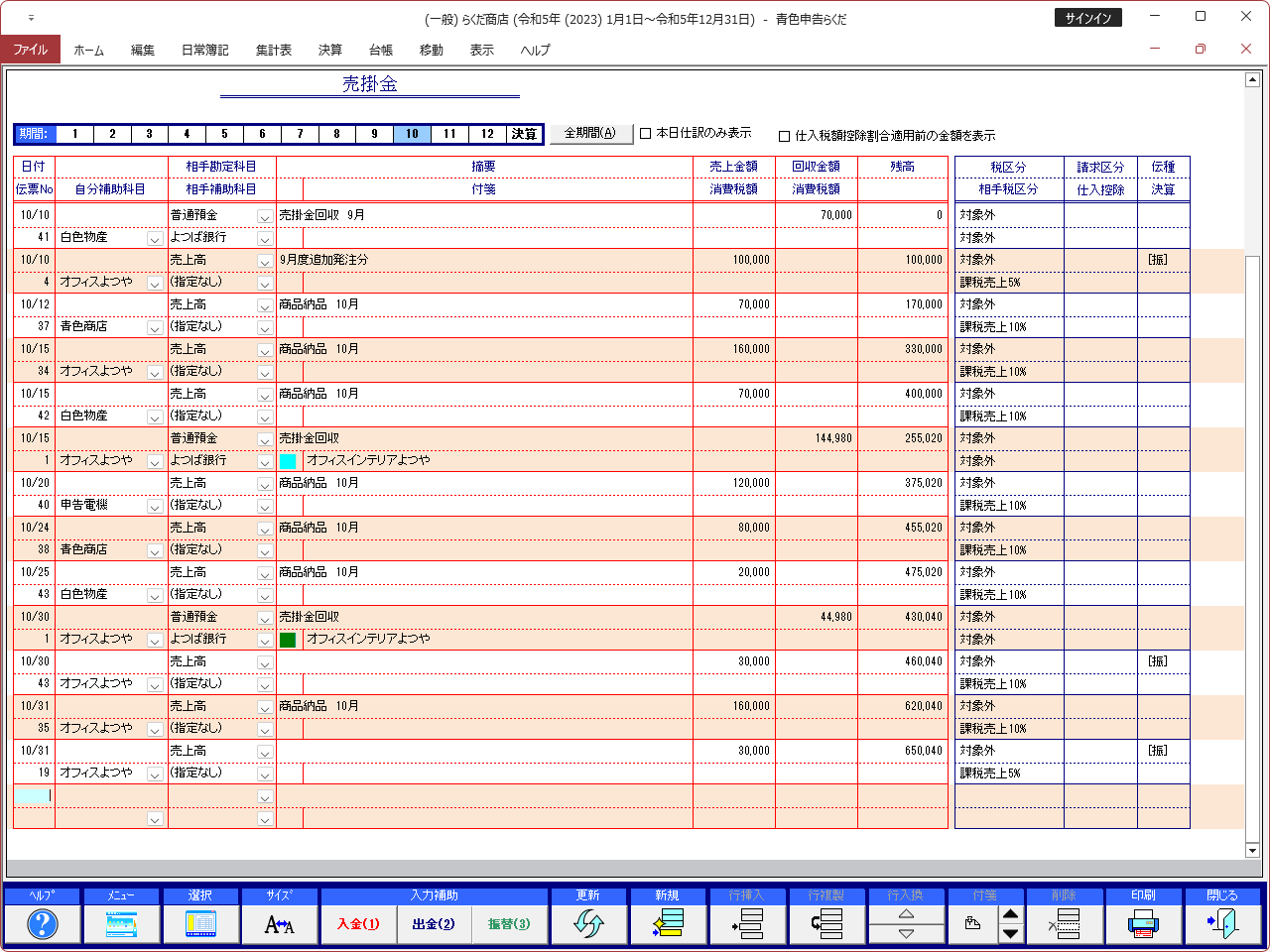Open 売上高 dropdown in 10/20 row
Viewport: 1270px width, 952px height.
coord(265,484)
